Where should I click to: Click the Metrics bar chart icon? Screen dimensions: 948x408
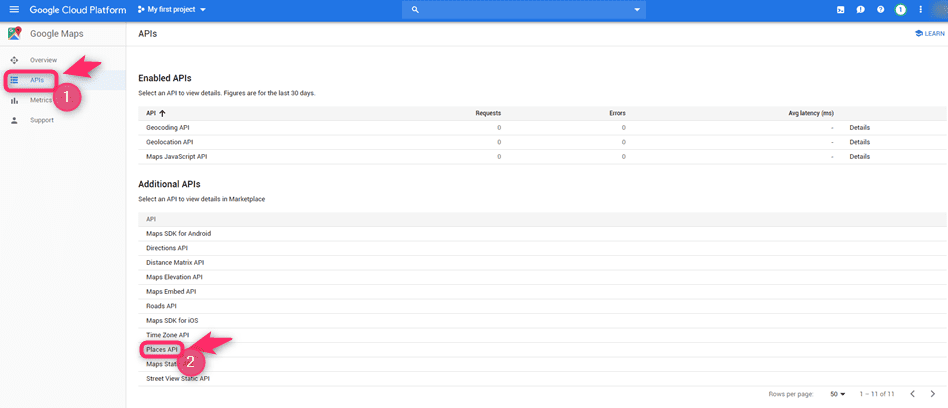[x=15, y=100]
